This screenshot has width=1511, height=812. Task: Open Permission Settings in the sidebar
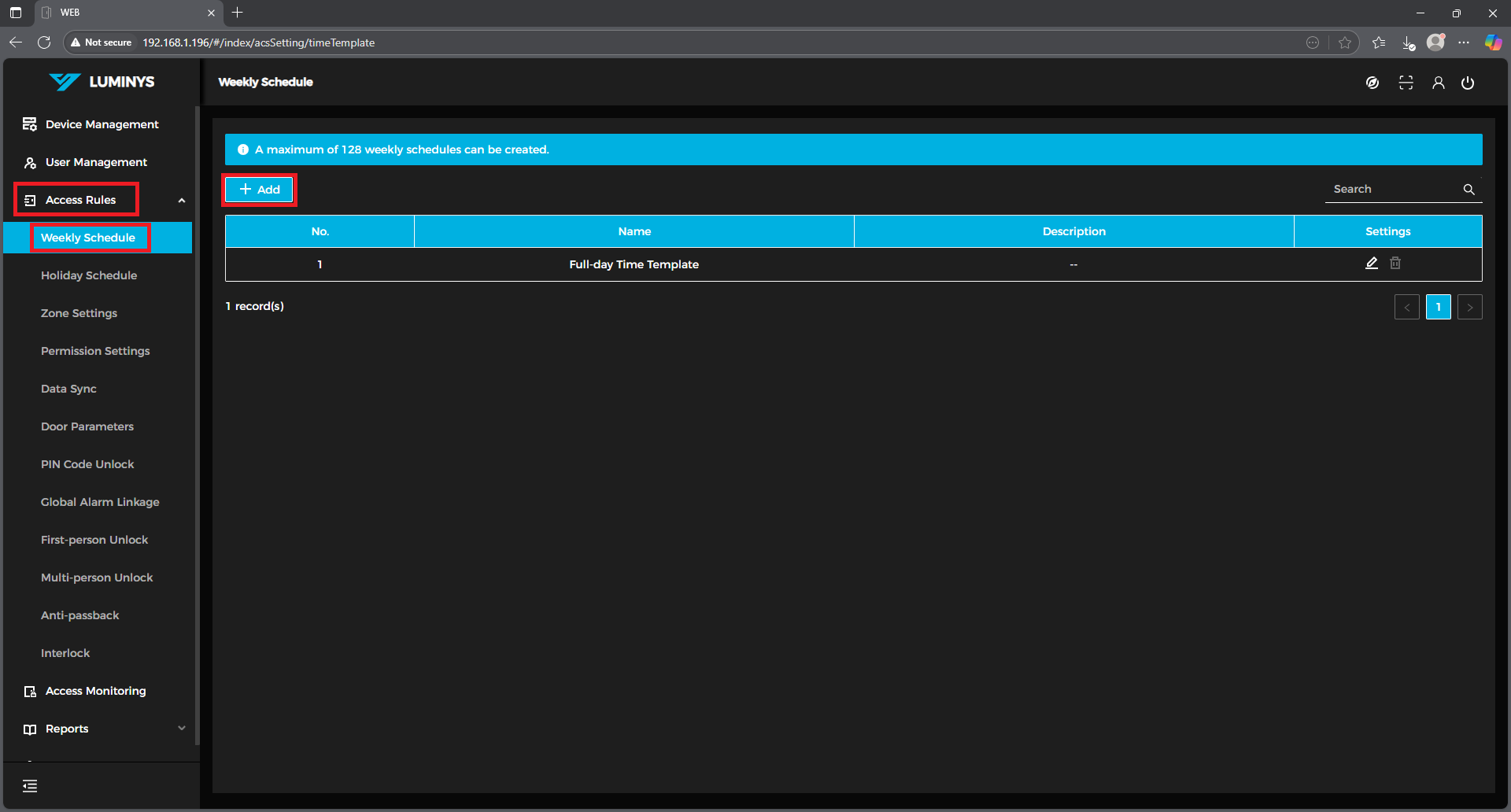tap(95, 351)
